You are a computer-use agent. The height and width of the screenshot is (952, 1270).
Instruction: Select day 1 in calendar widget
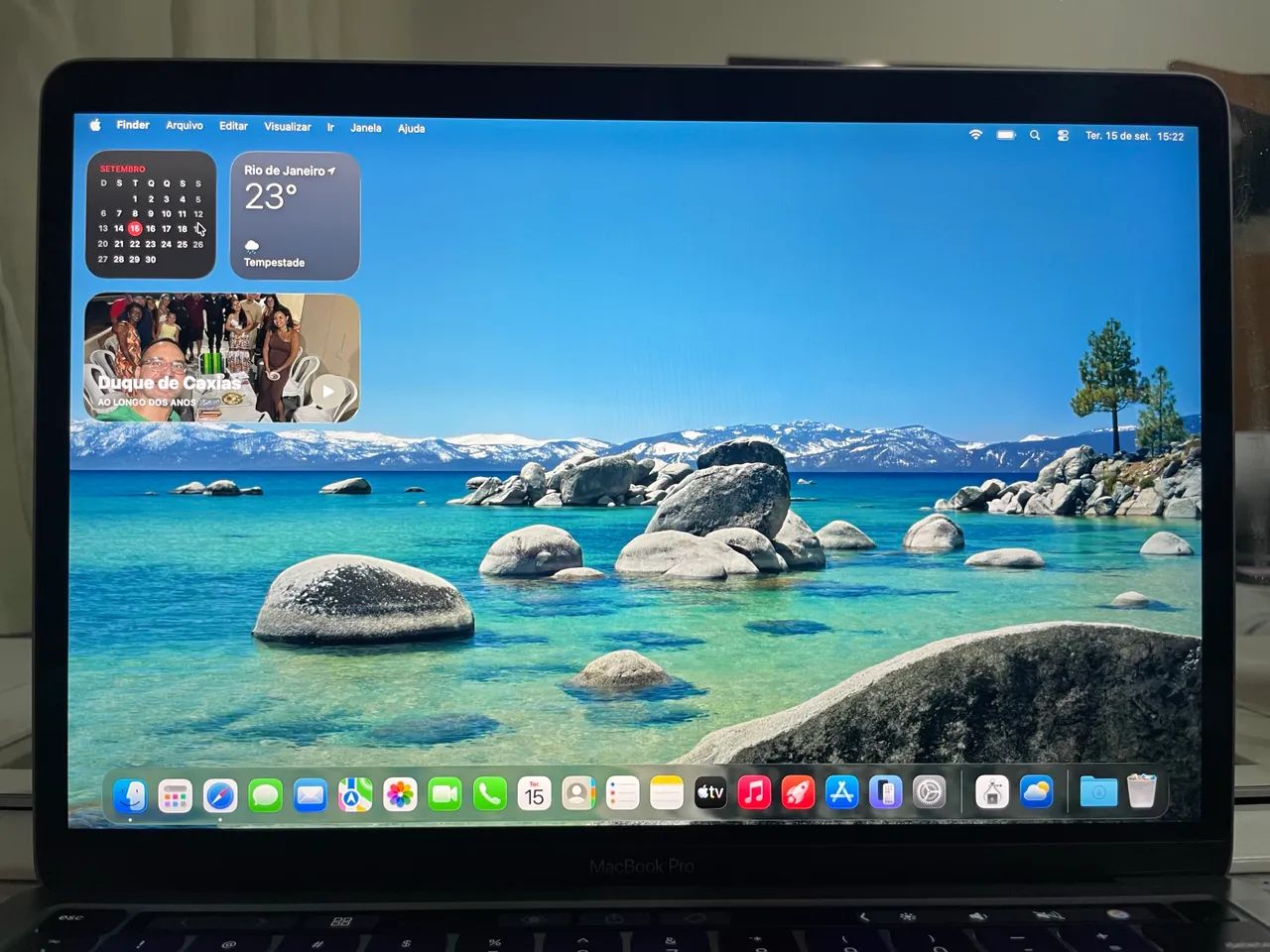[135, 198]
